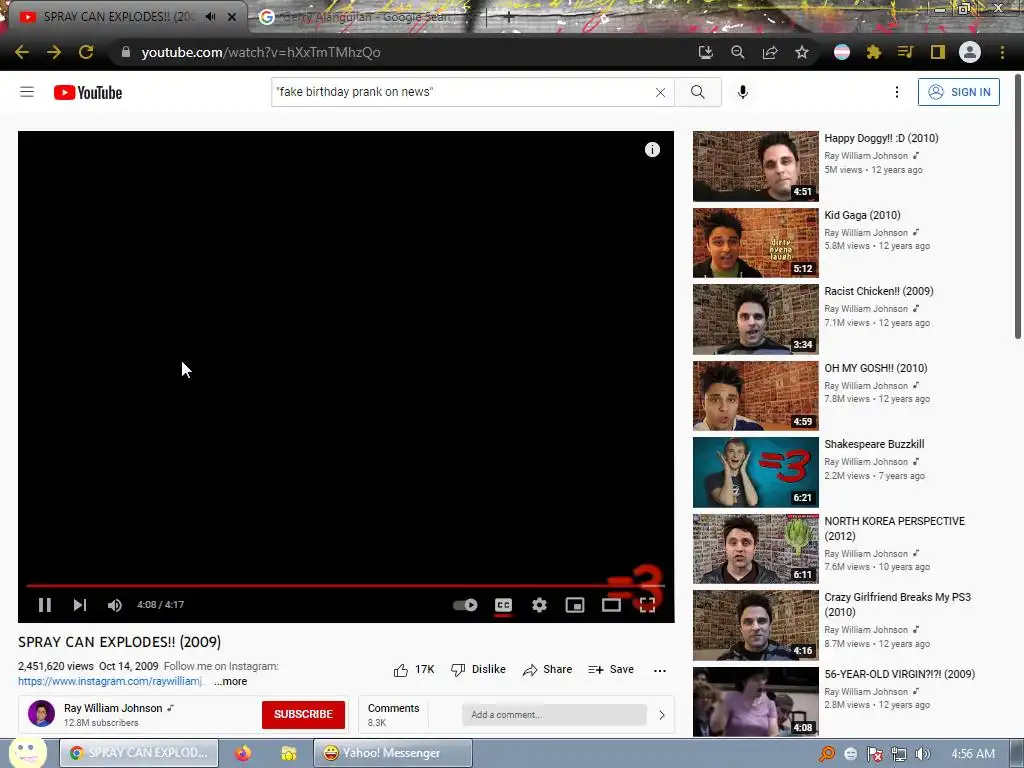Click the search magnifier button
This screenshot has width=1024, height=768.
697,92
